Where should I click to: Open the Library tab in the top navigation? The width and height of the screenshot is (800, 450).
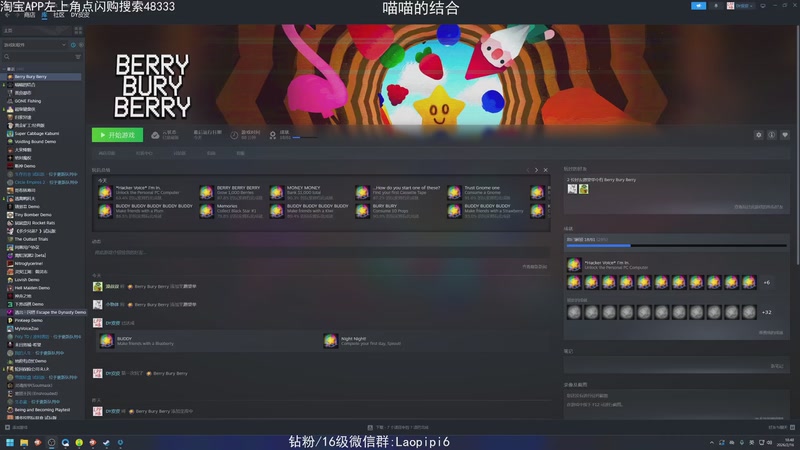[x=44, y=15]
